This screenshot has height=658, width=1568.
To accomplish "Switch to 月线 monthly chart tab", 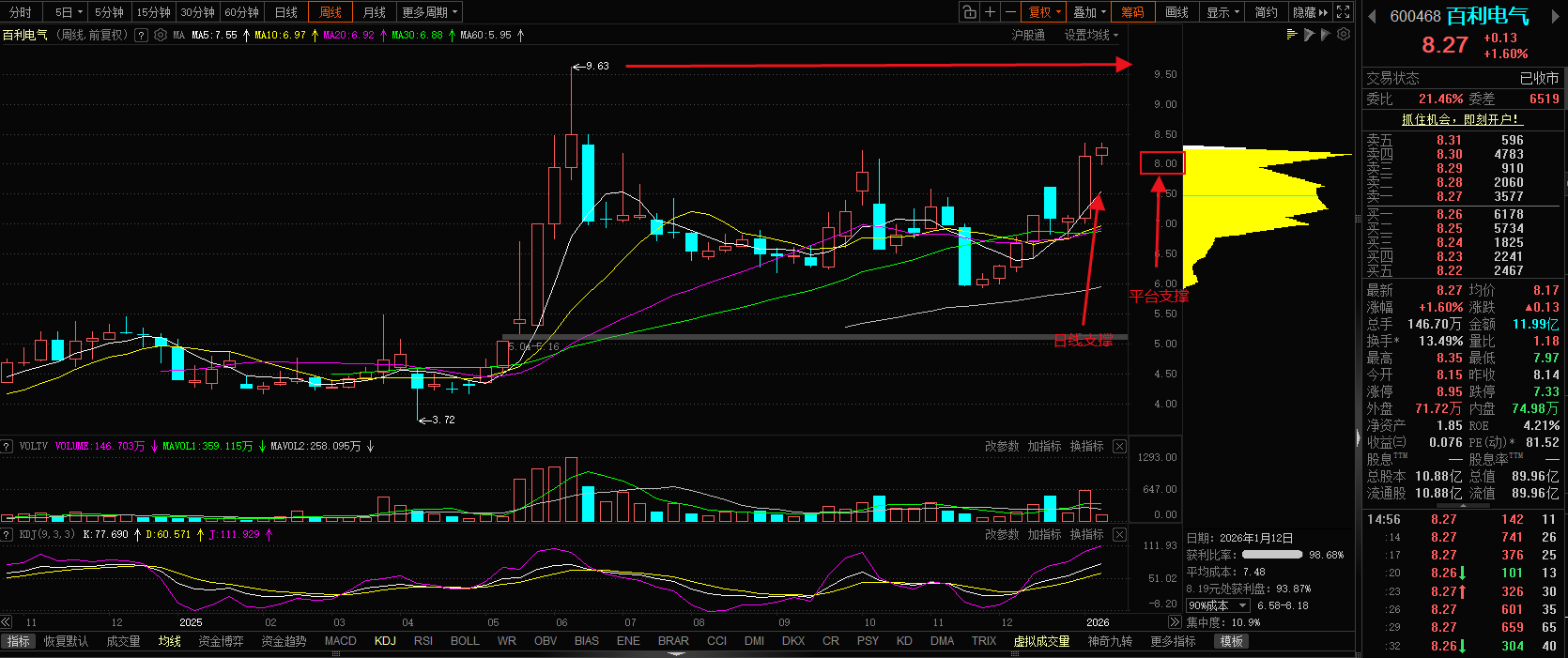I will (x=375, y=12).
